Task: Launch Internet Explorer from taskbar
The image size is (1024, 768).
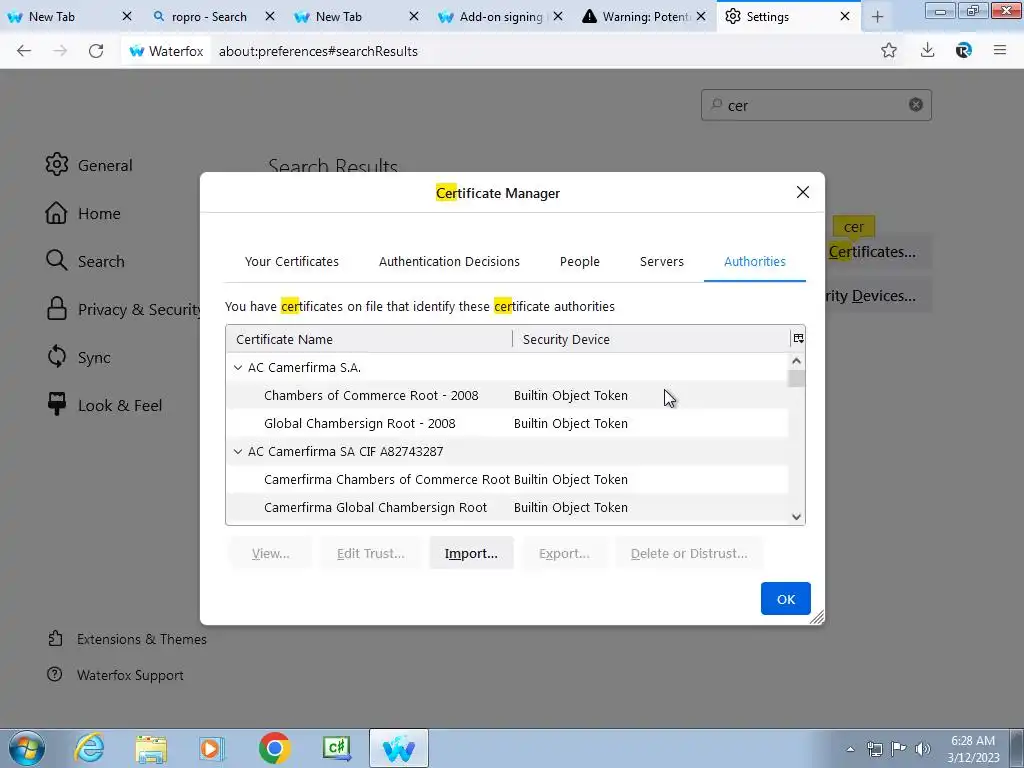Action: click(x=89, y=748)
